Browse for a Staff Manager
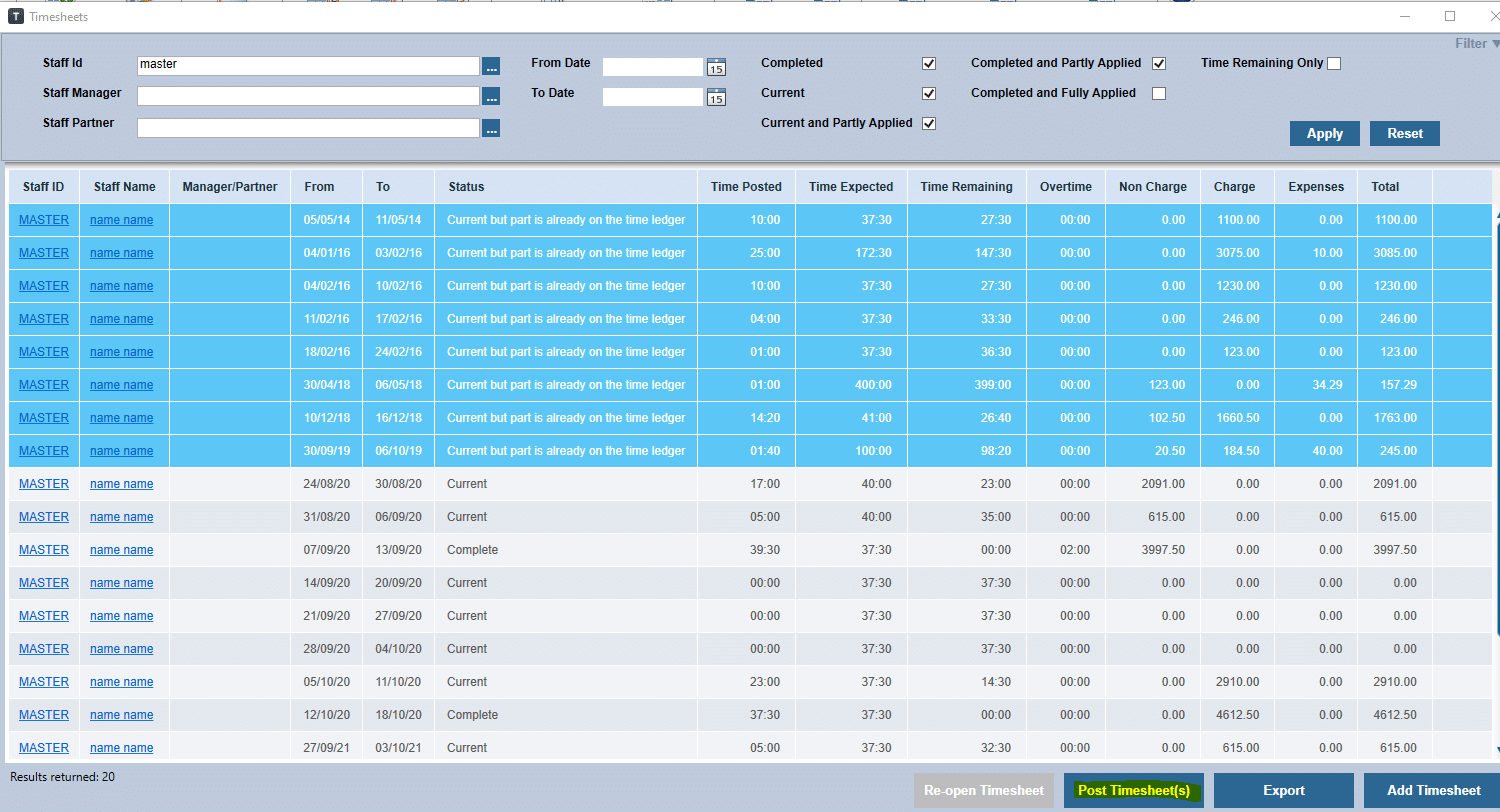1500x812 pixels. [490, 96]
